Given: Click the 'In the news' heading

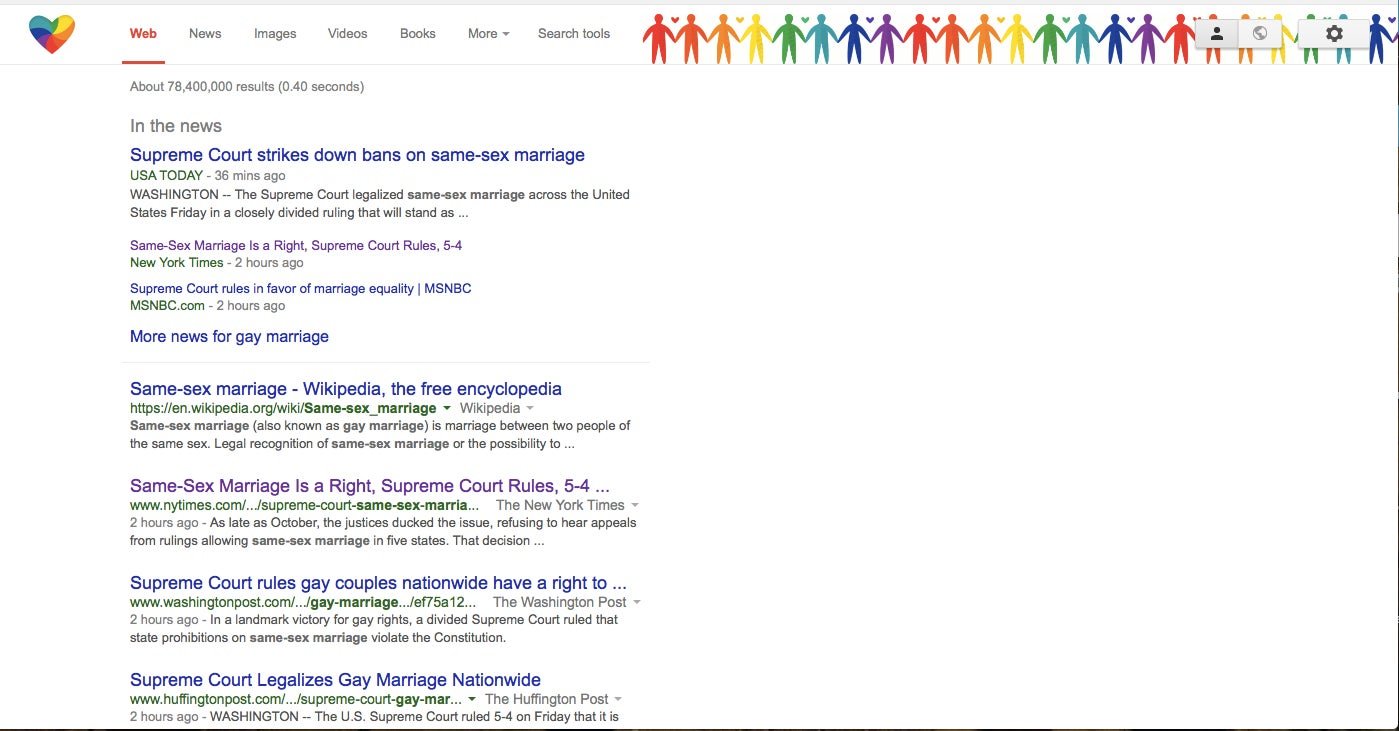Looking at the screenshot, I should [176, 126].
